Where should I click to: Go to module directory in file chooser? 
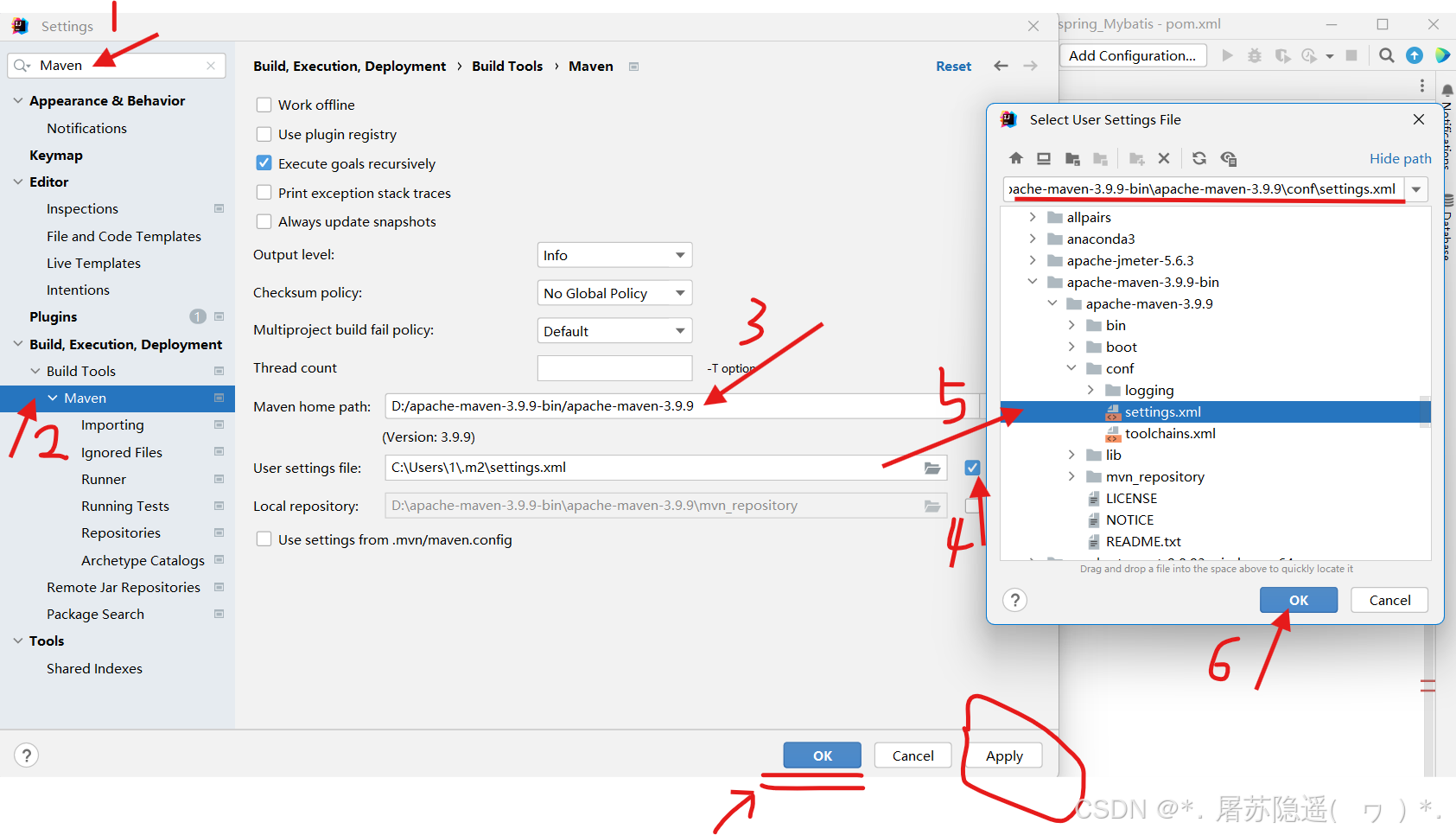[x=1100, y=158]
